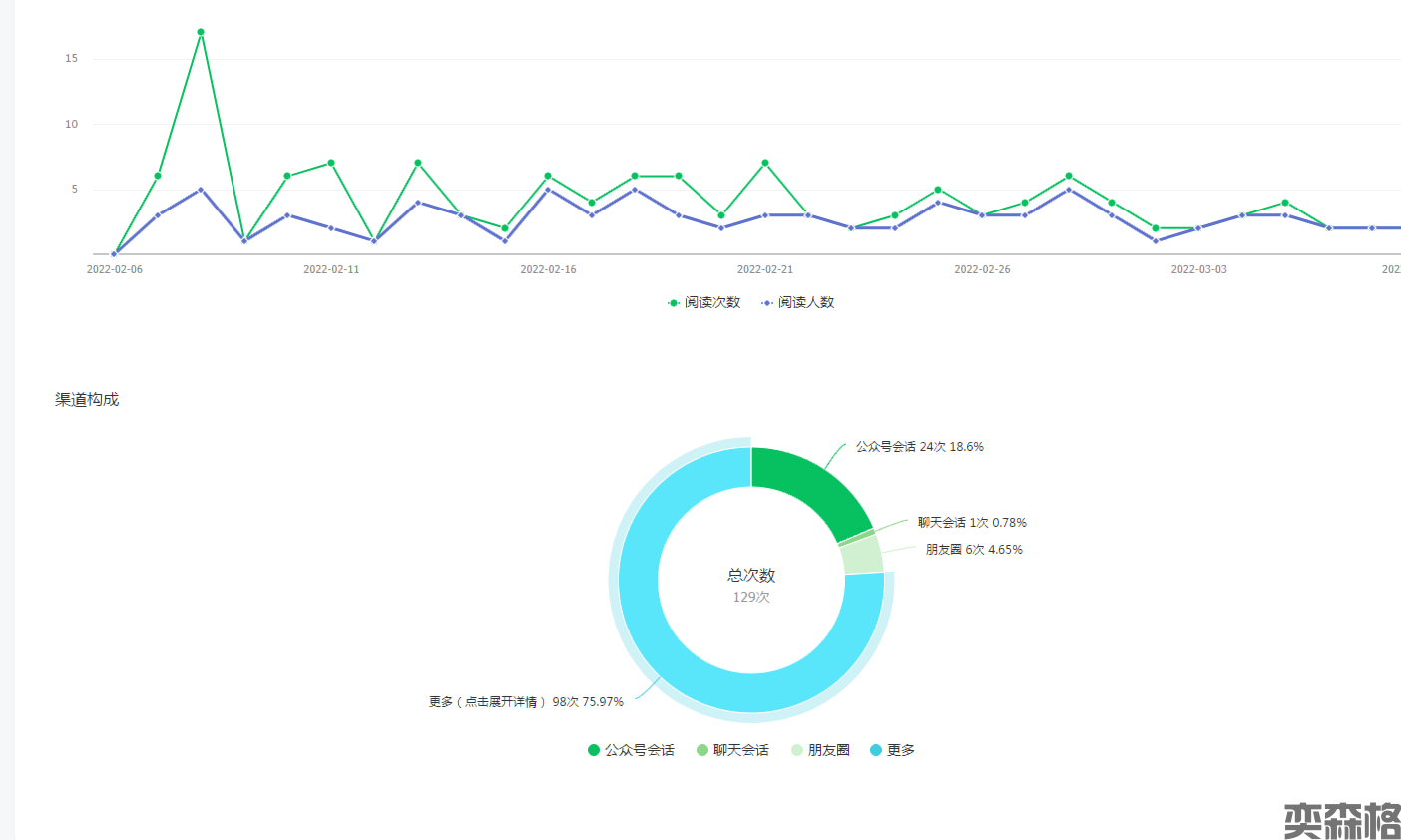Click the 公众号会话 24次 18.6% callout label

(919, 447)
